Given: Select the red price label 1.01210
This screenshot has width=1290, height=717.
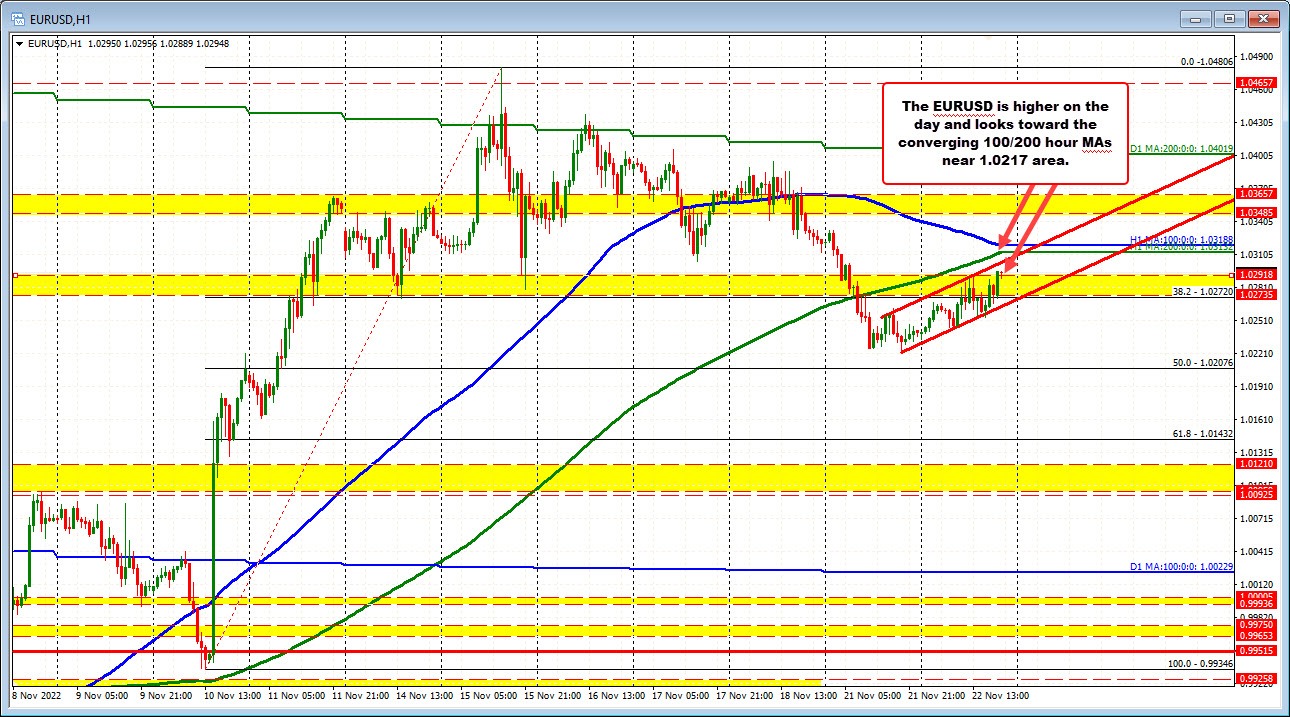Looking at the screenshot, I should click(x=1255, y=464).
